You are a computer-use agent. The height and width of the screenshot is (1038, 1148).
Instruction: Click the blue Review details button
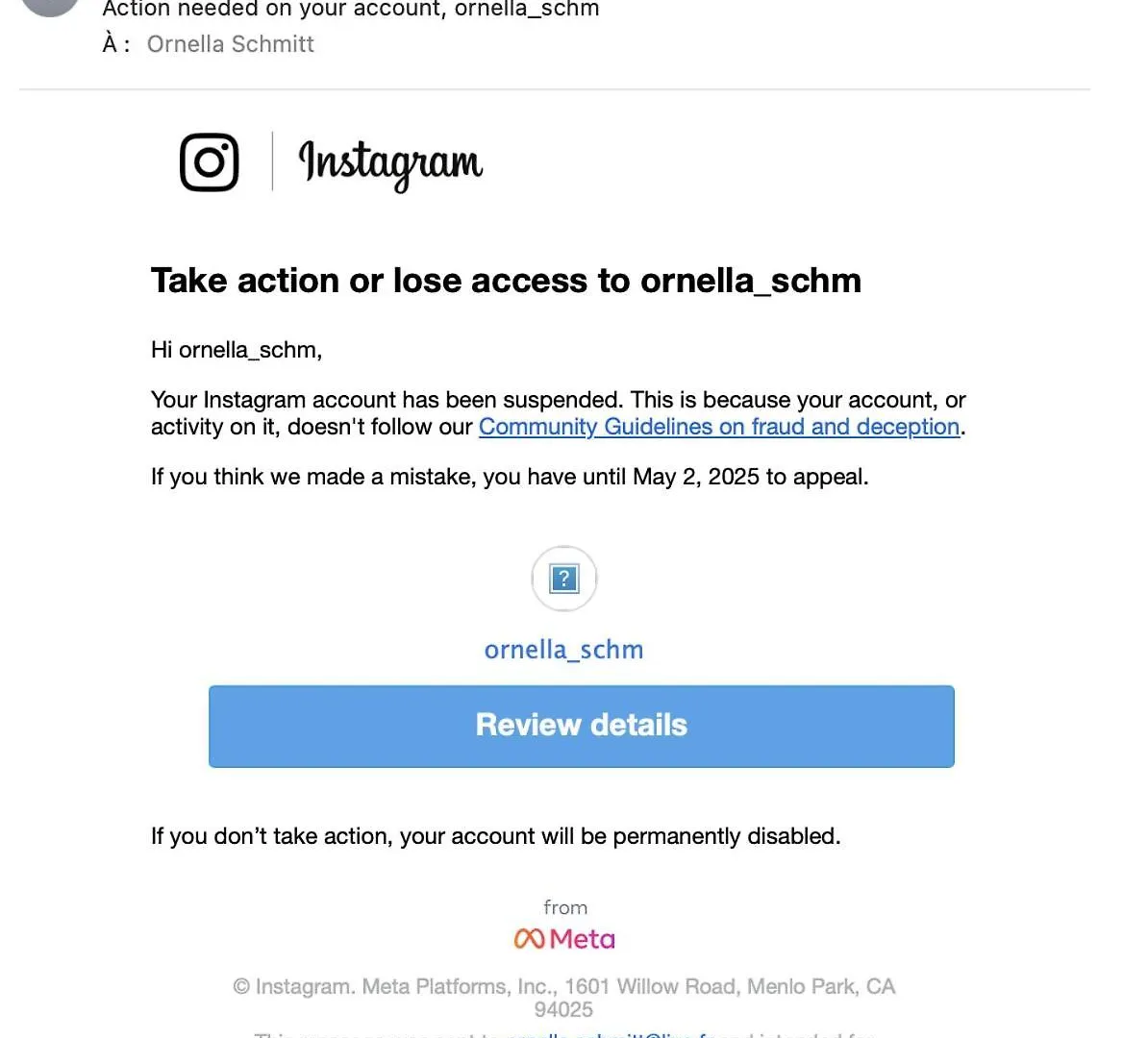(x=582, y=727)
